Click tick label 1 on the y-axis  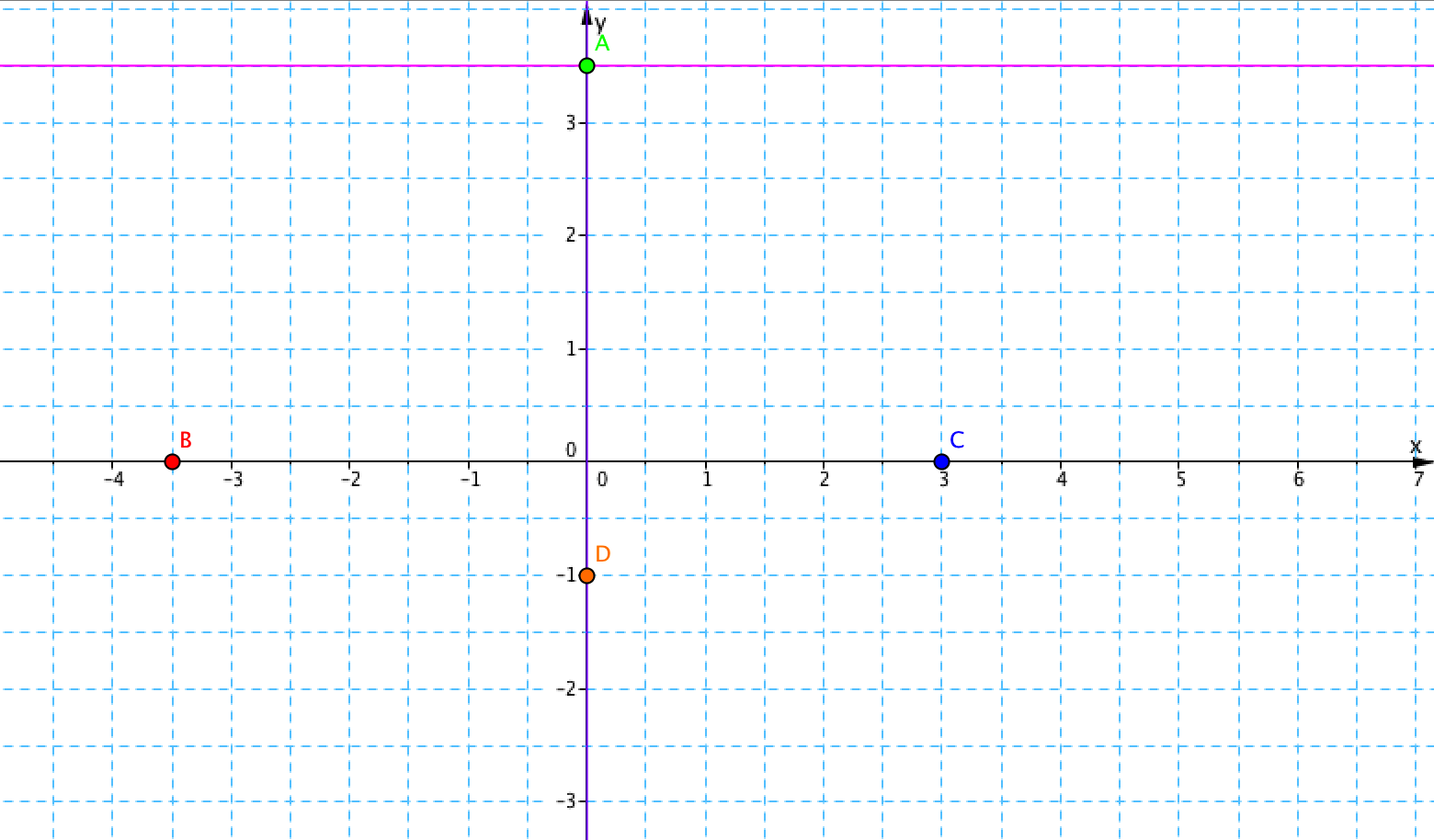coord(571,349)
